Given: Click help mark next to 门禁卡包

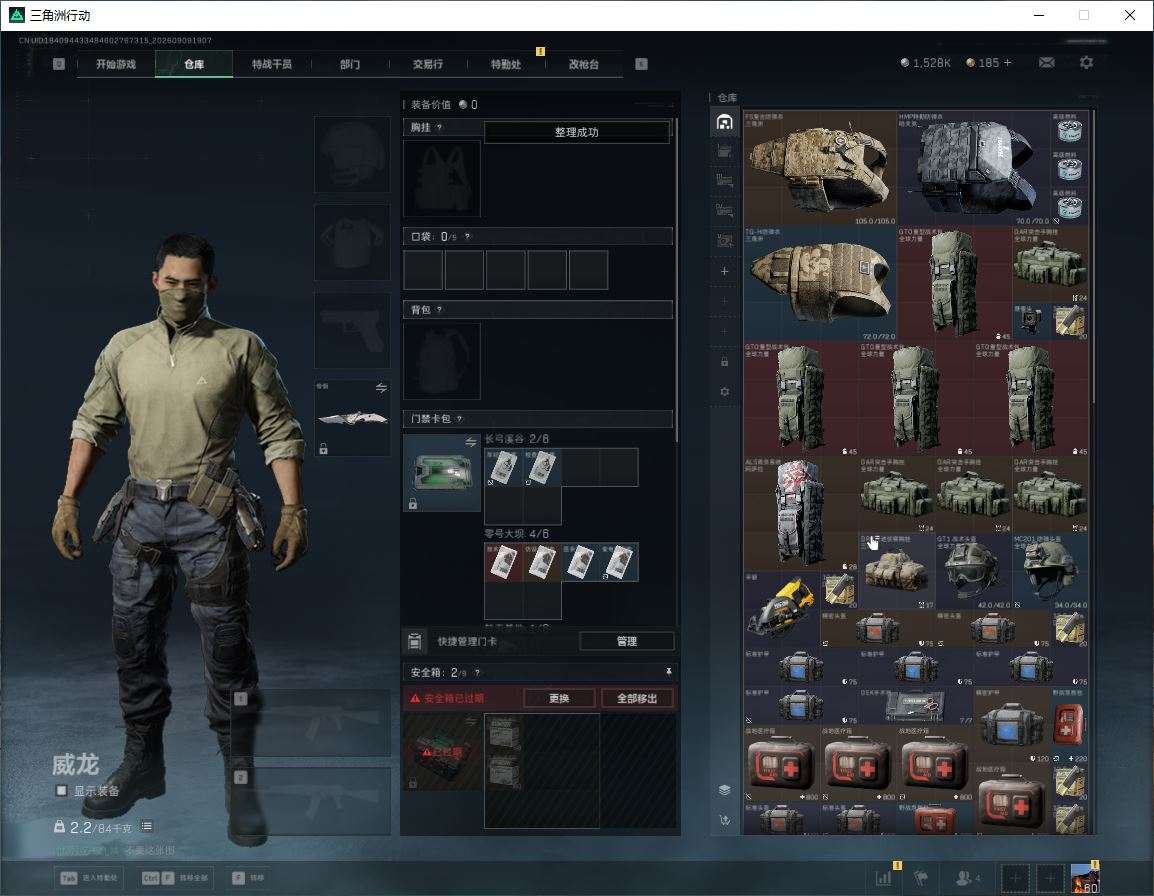Looking at the screenshot, I should 459,418.
